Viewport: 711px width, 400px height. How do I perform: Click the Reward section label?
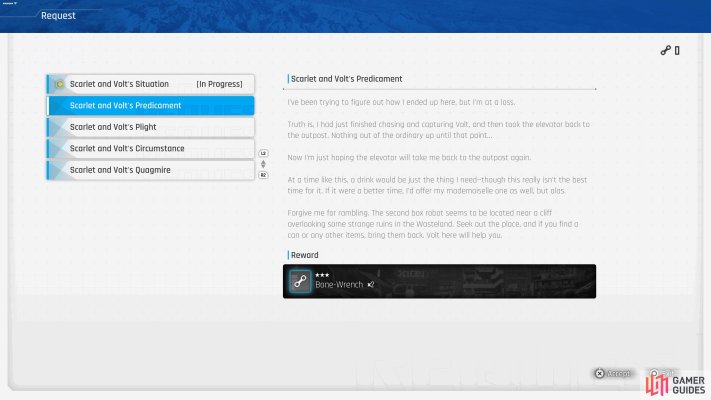coord(304,255)
